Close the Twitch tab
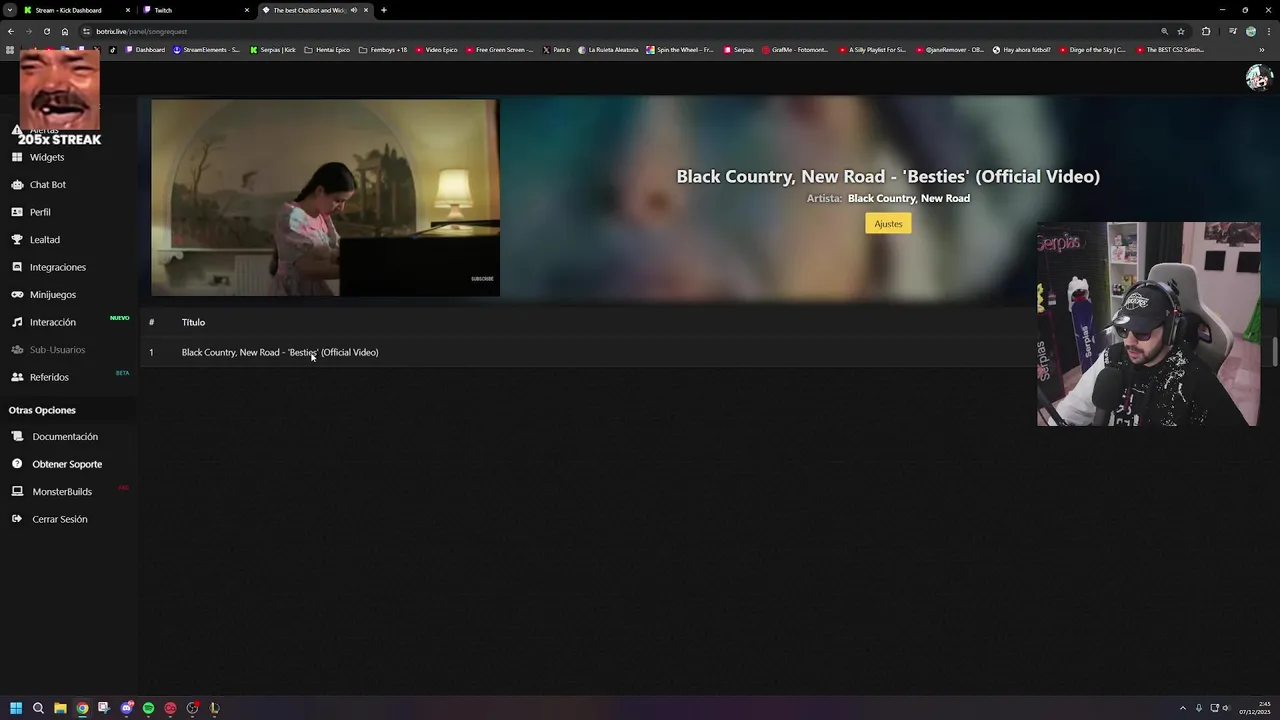 point(246,10)
